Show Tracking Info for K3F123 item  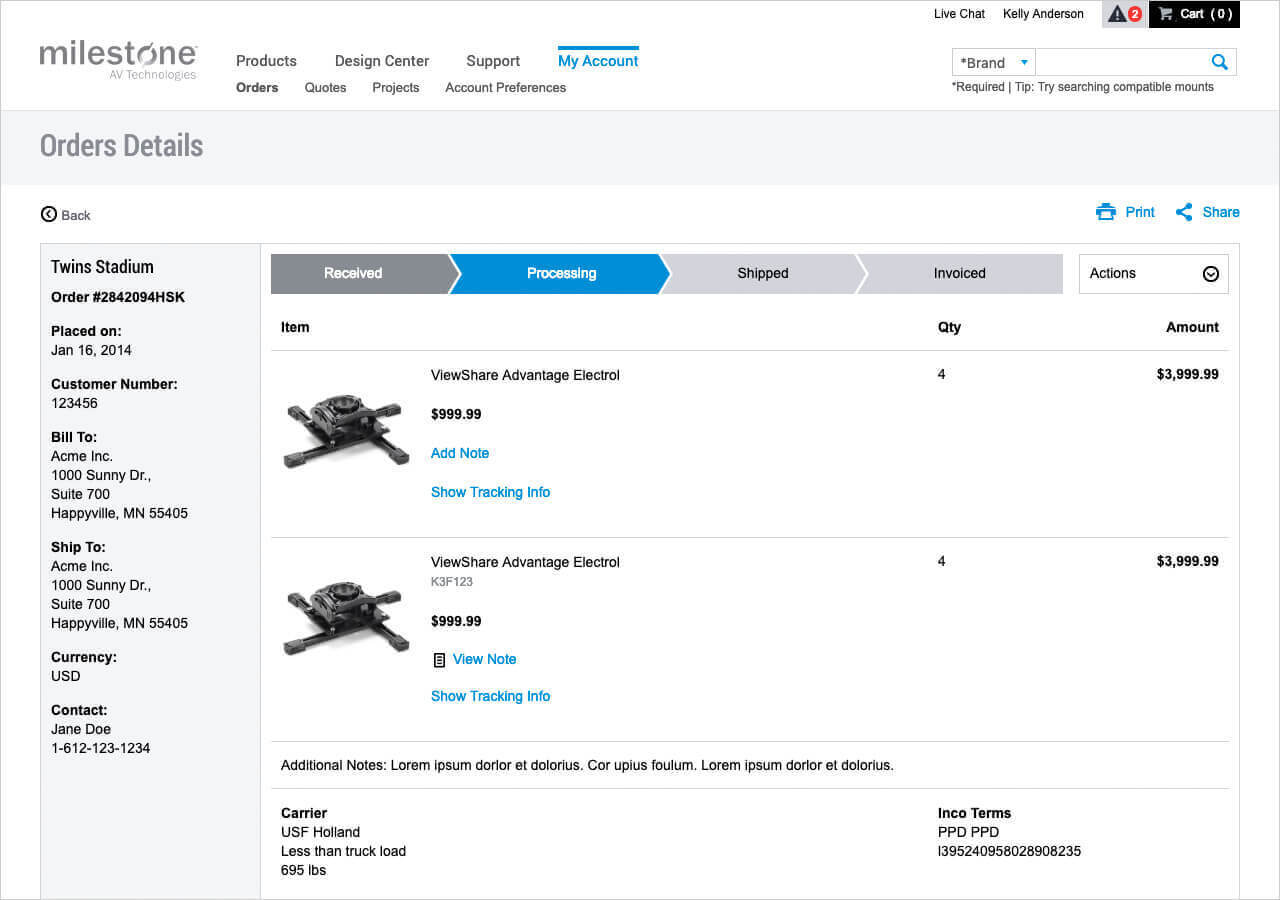[490, 696]
